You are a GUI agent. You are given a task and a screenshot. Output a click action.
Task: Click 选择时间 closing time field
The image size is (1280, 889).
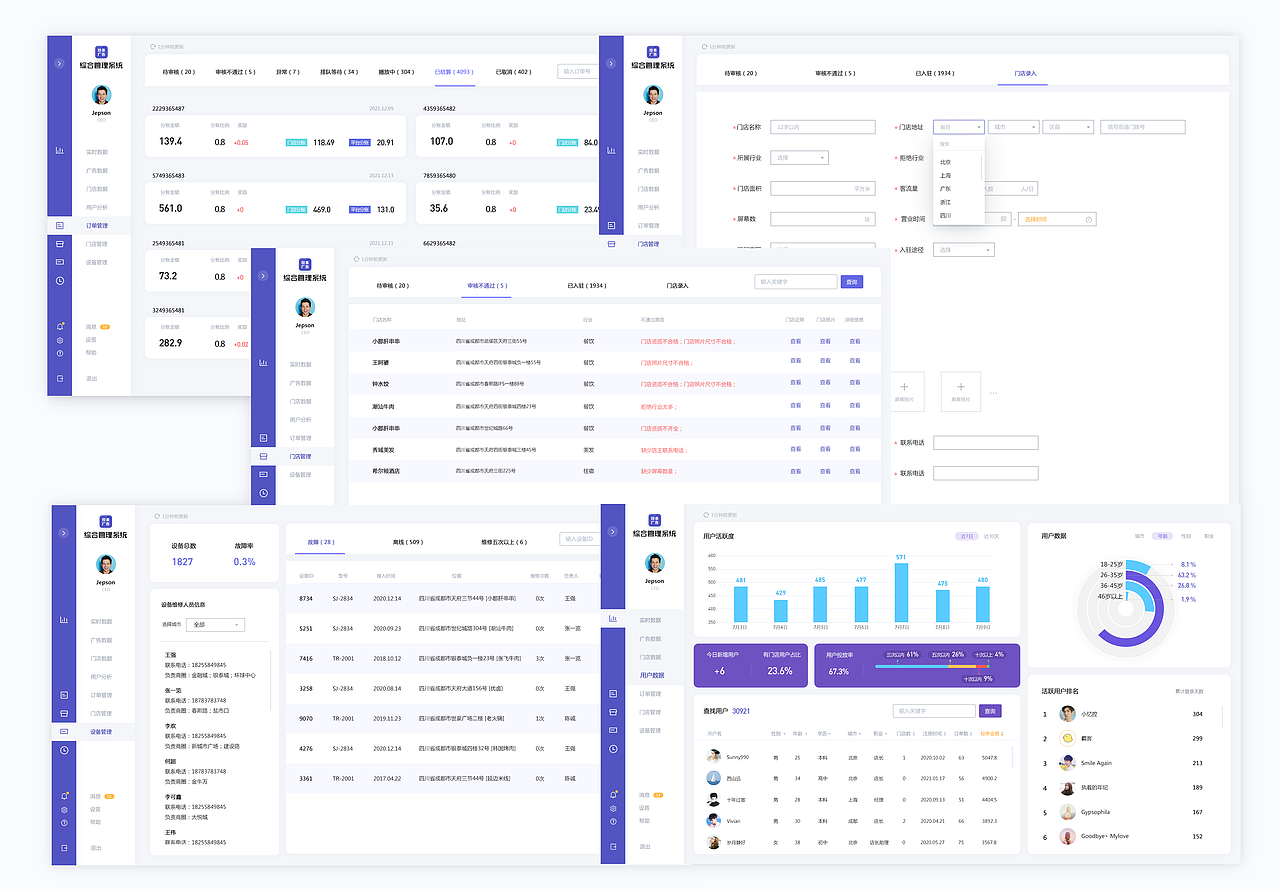click(x=1057, y=219)
